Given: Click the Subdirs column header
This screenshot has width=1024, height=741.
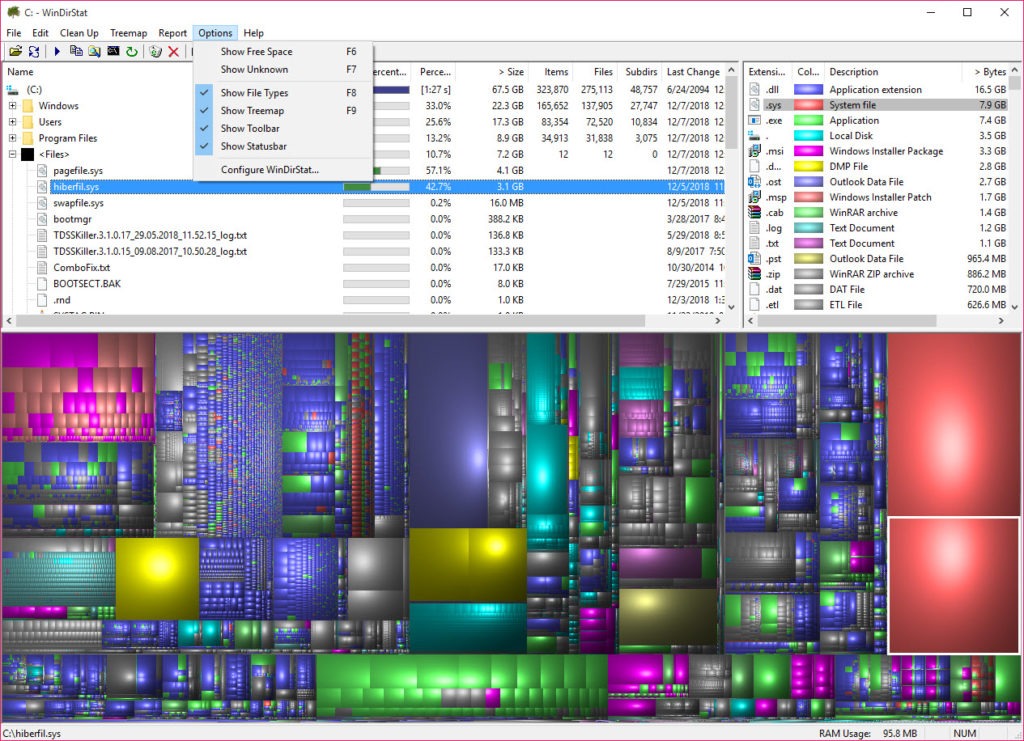Looking at the screenshot, I should click(639, 72).
